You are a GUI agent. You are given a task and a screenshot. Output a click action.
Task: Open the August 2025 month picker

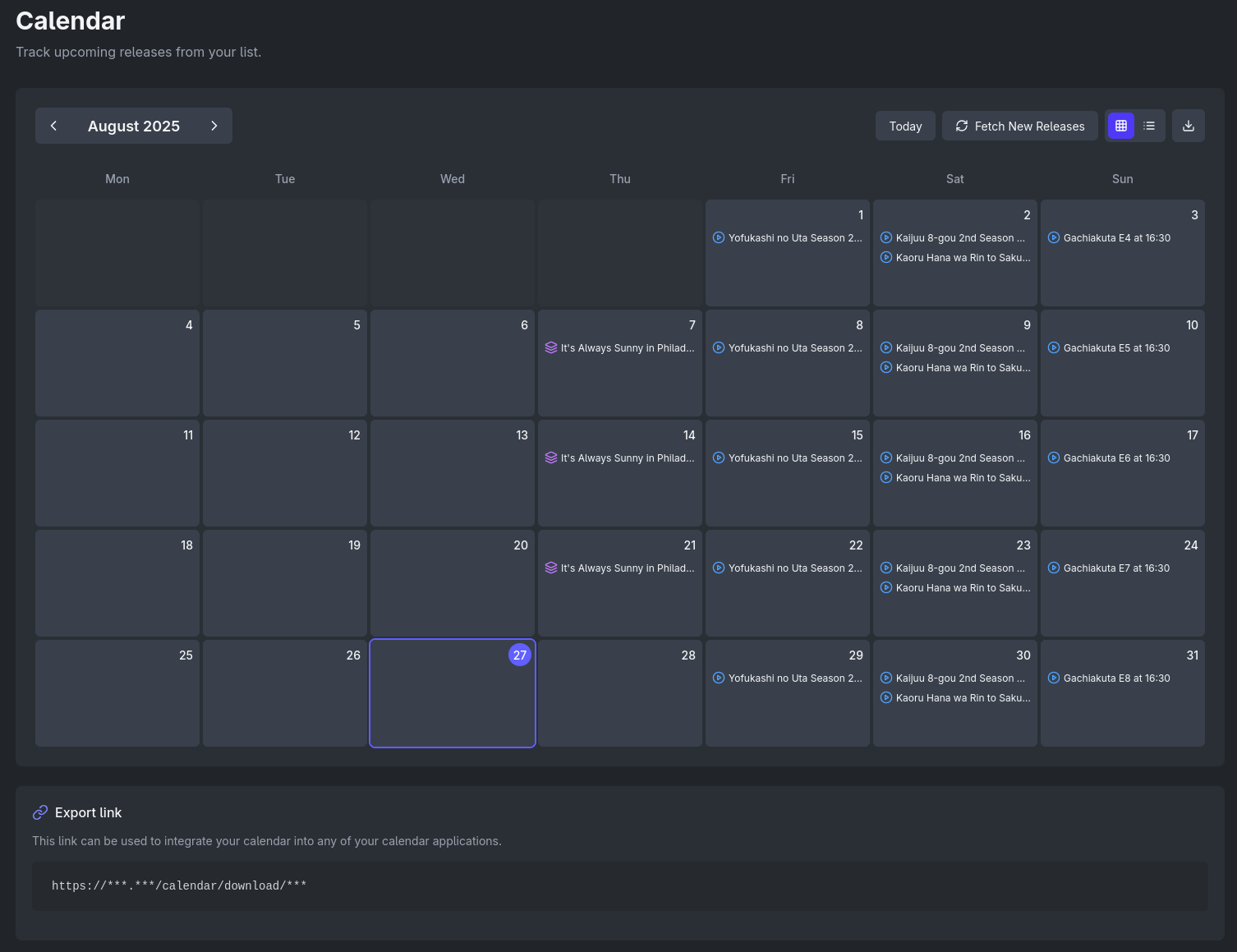click(134, 126)
